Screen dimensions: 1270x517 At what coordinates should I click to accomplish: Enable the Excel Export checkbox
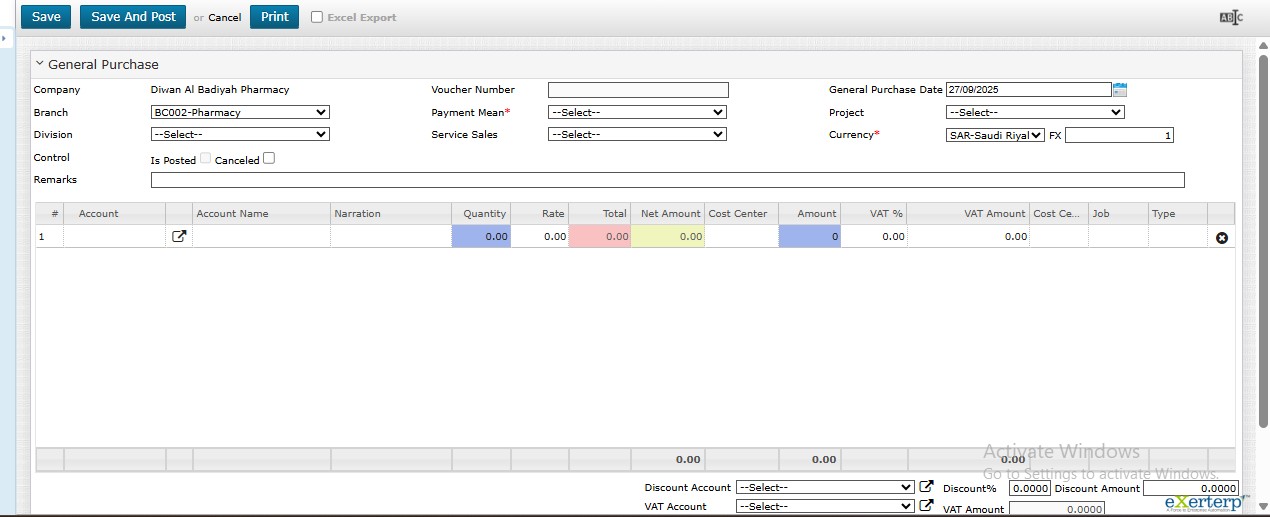pos(317,17)
